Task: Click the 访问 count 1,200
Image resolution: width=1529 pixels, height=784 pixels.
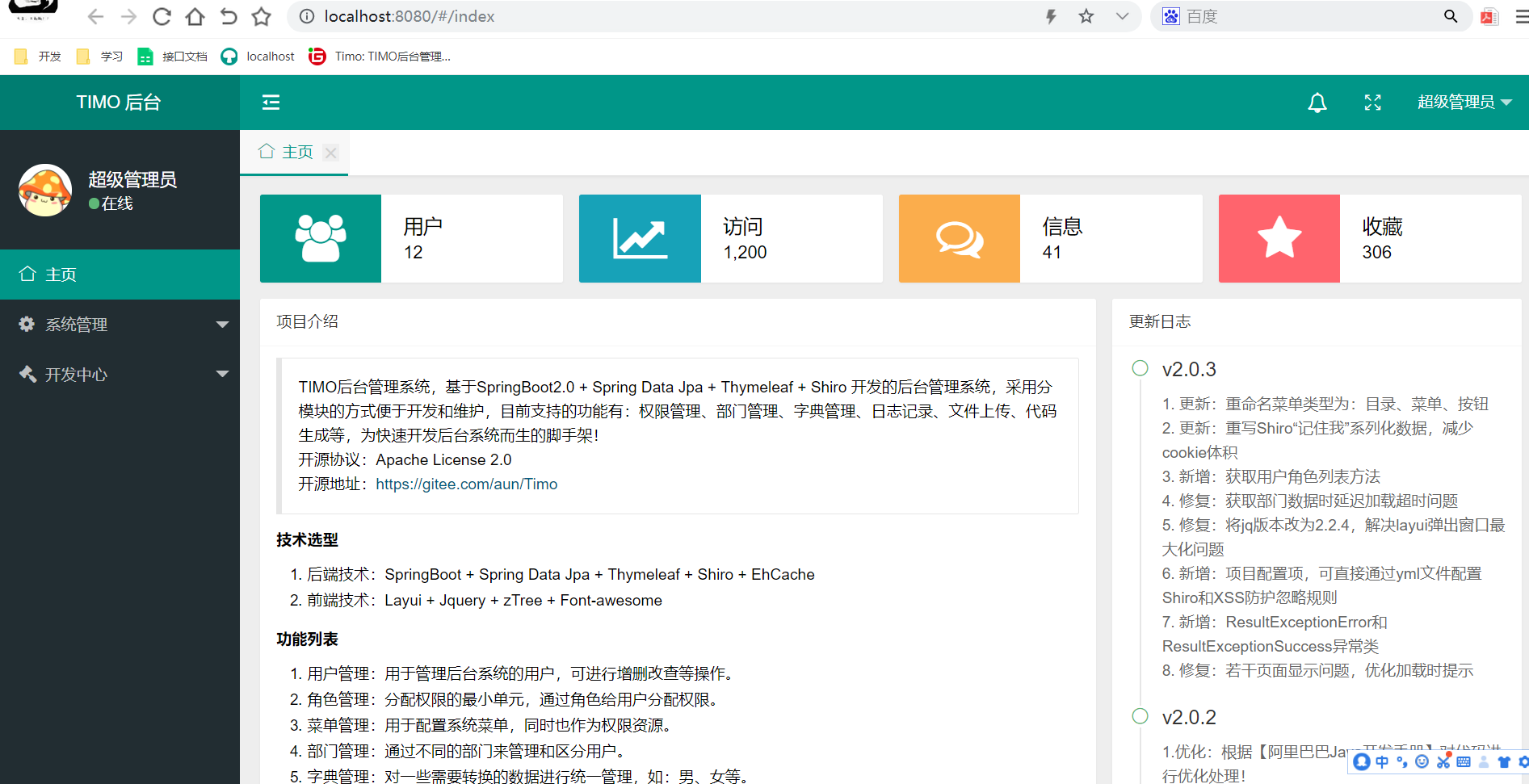Action: (x=745, y=253)
